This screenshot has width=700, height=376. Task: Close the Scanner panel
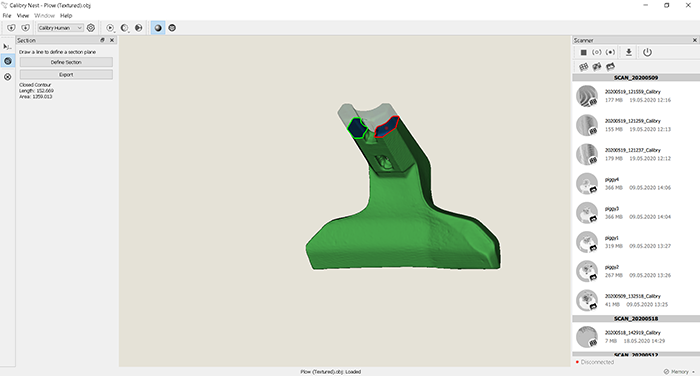click(695, 40)
